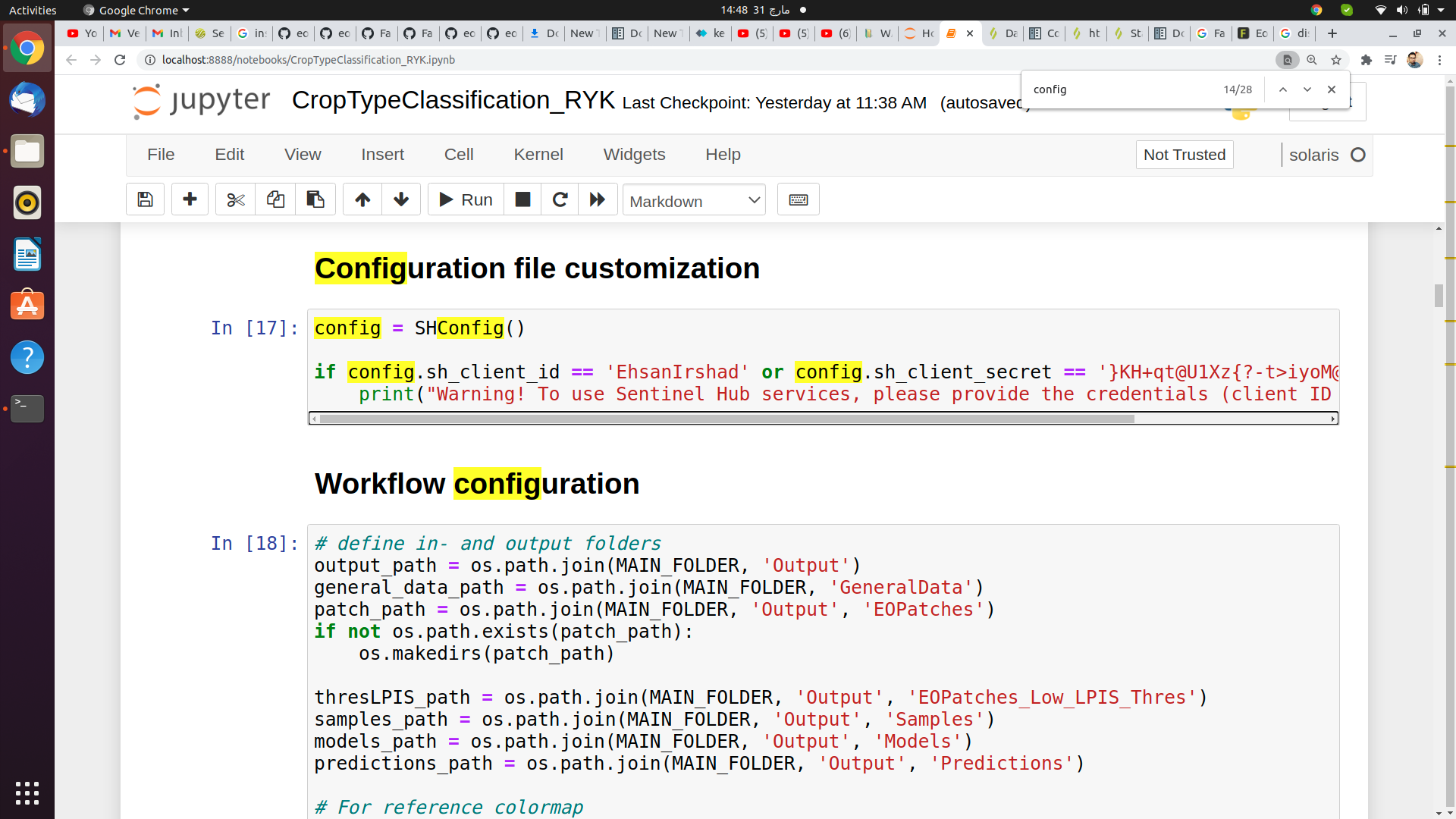This screenshot has width=1456, height=819.
Task: Cut the selected cells
Action: (235, 199)
